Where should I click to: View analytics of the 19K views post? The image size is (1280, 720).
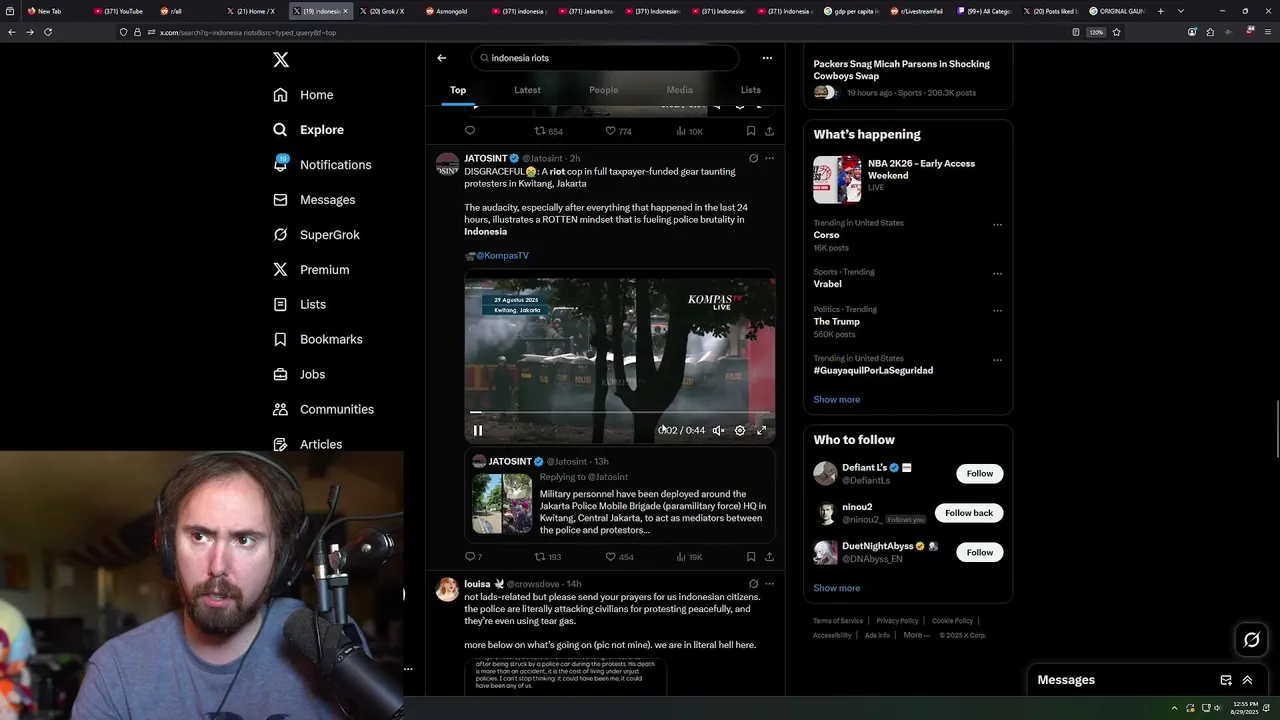(x=689, y=557)
